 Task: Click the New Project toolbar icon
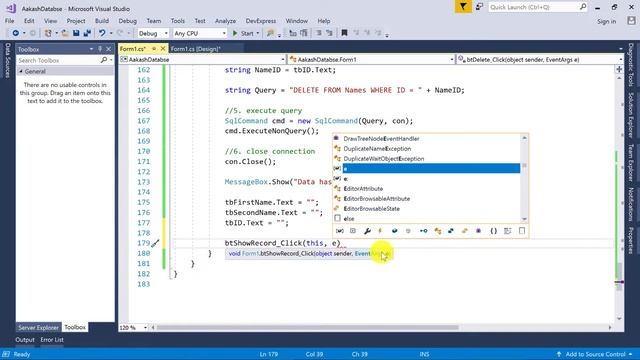click(48, 33)
